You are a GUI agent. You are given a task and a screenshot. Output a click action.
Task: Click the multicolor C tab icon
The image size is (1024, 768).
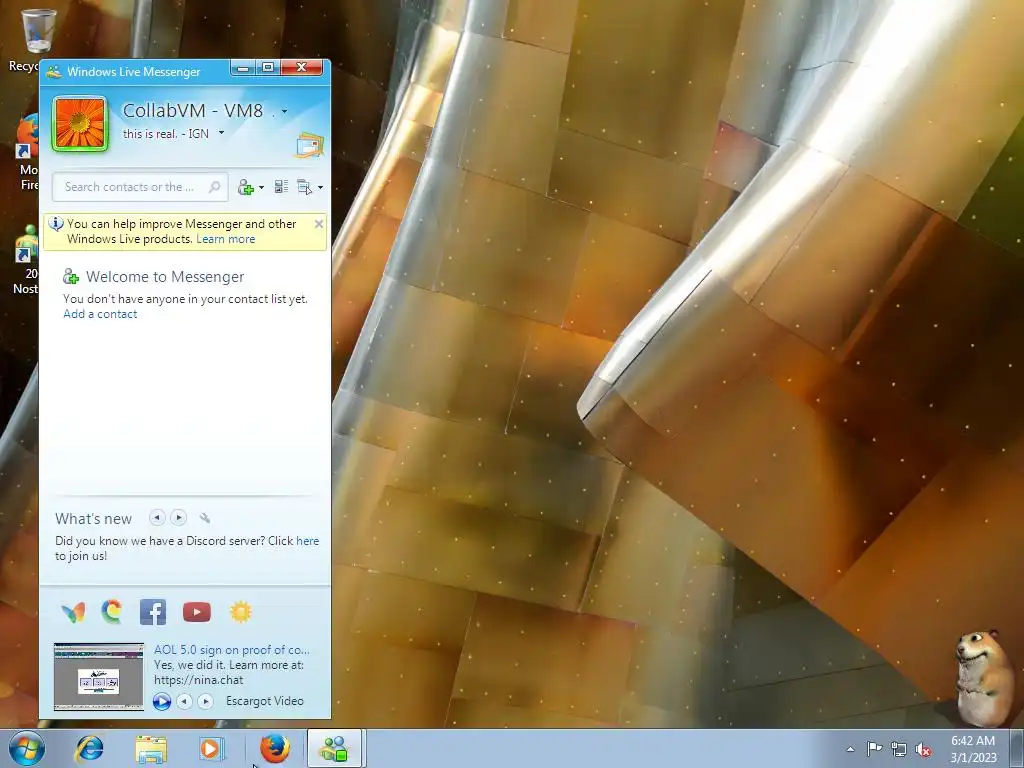pyautogui.click(x=112, y=612)
